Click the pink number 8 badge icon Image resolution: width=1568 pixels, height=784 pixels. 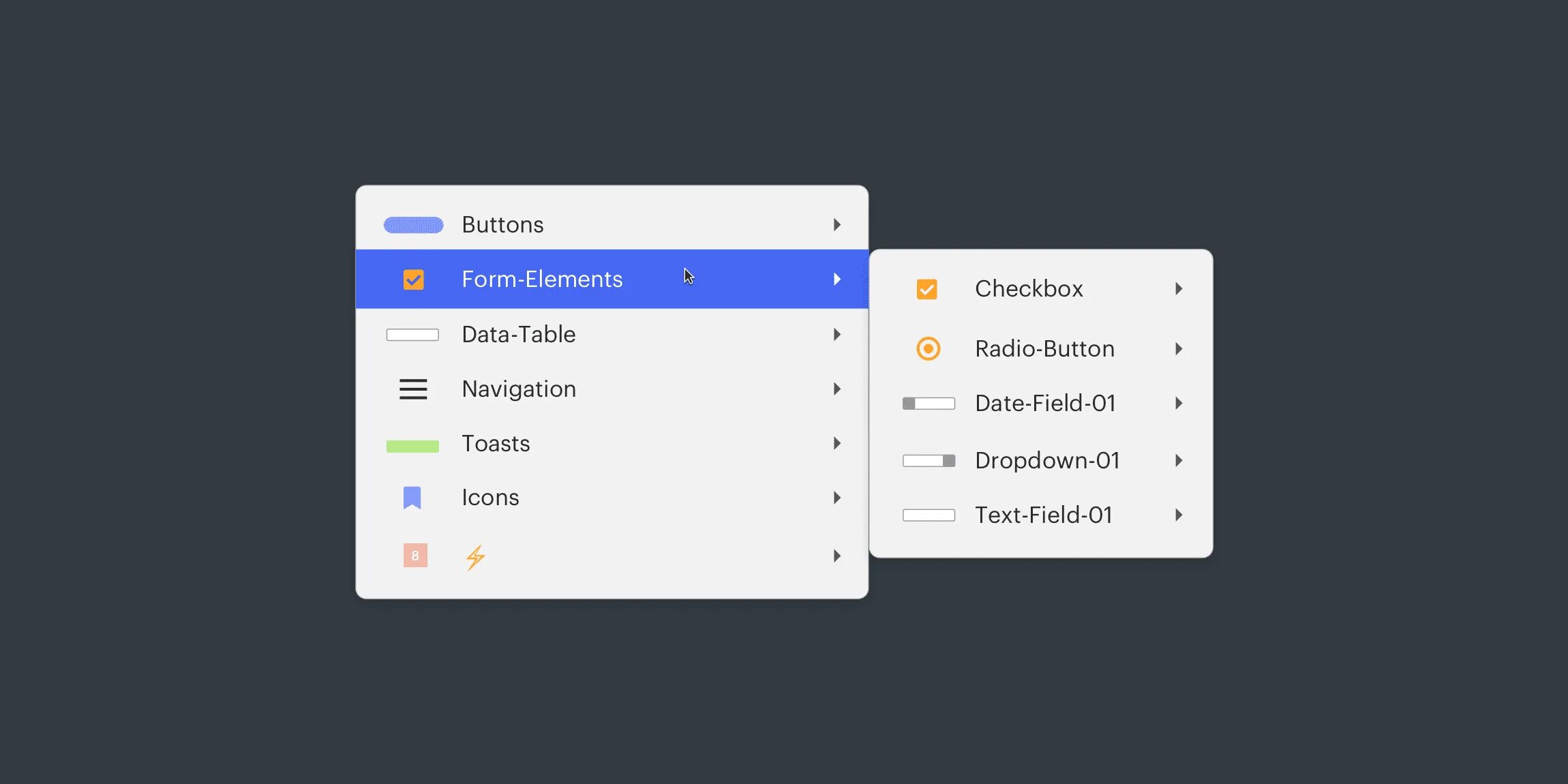415,556
